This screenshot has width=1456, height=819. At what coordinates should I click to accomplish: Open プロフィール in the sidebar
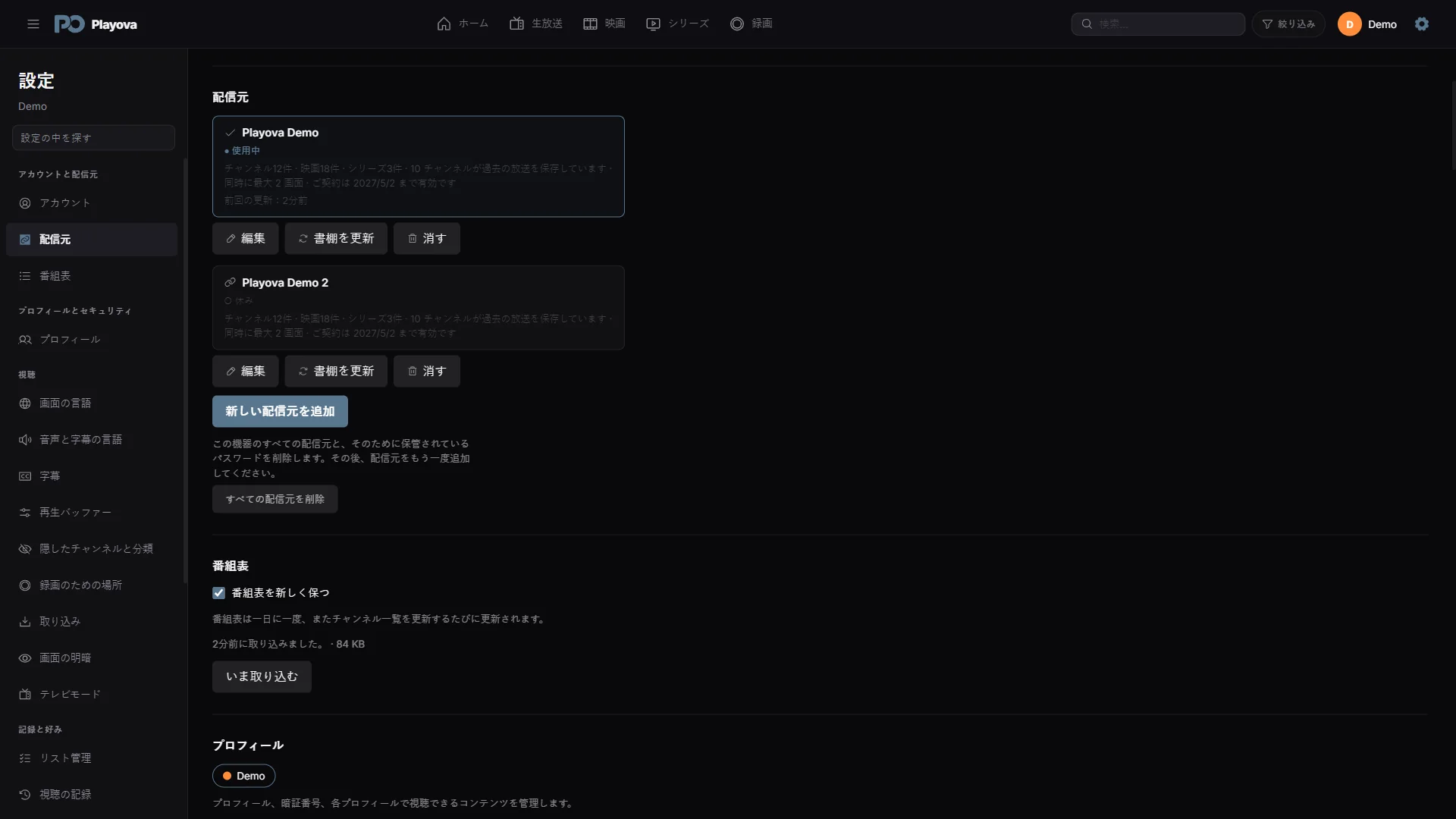click(92, 340)
